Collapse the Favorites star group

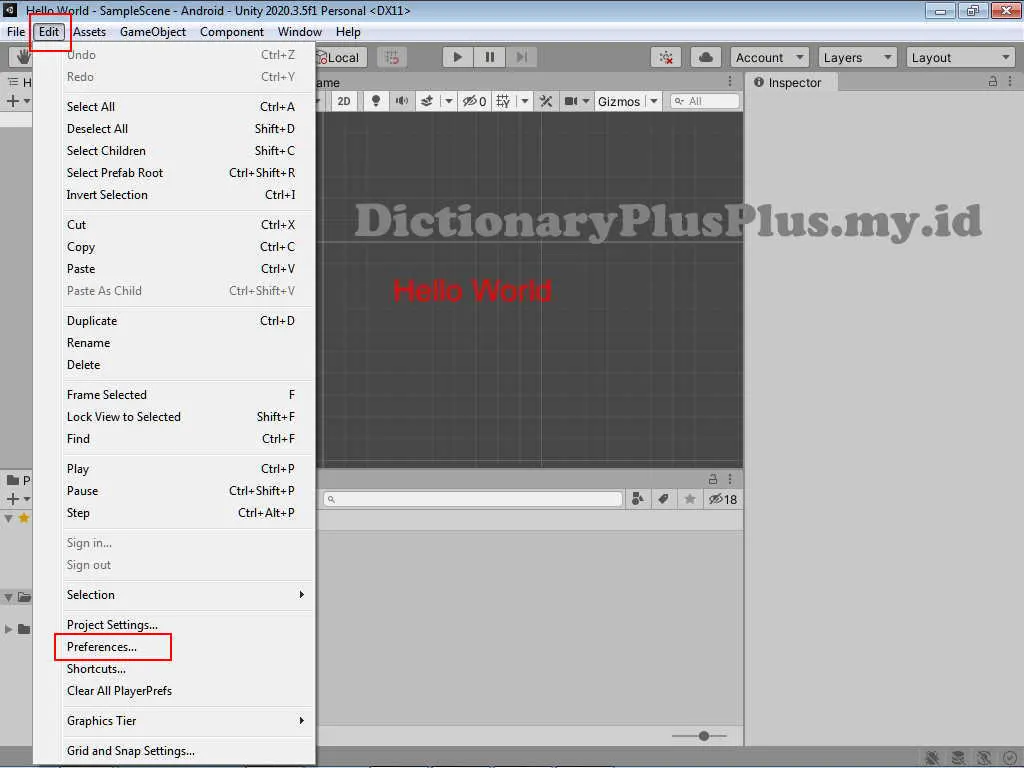8,519
